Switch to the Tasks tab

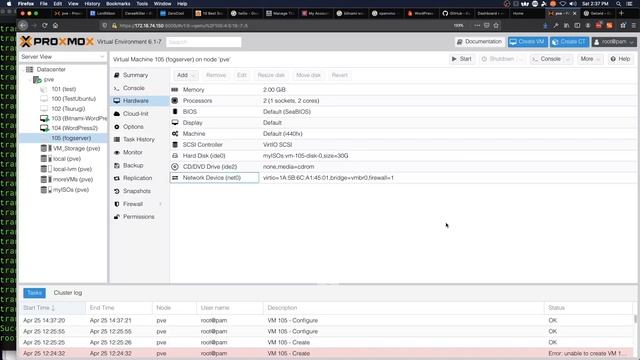click(34, 293)
